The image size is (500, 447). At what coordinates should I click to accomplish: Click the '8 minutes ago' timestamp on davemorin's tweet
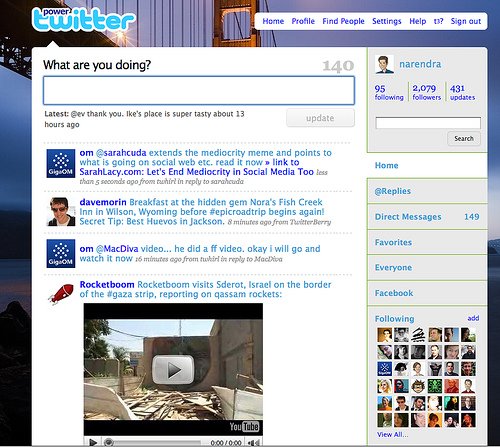click(x=250, y=222)
